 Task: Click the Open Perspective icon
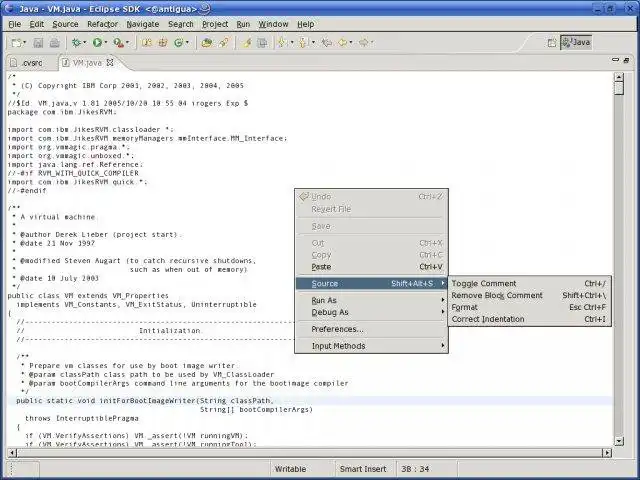(552, 42)
